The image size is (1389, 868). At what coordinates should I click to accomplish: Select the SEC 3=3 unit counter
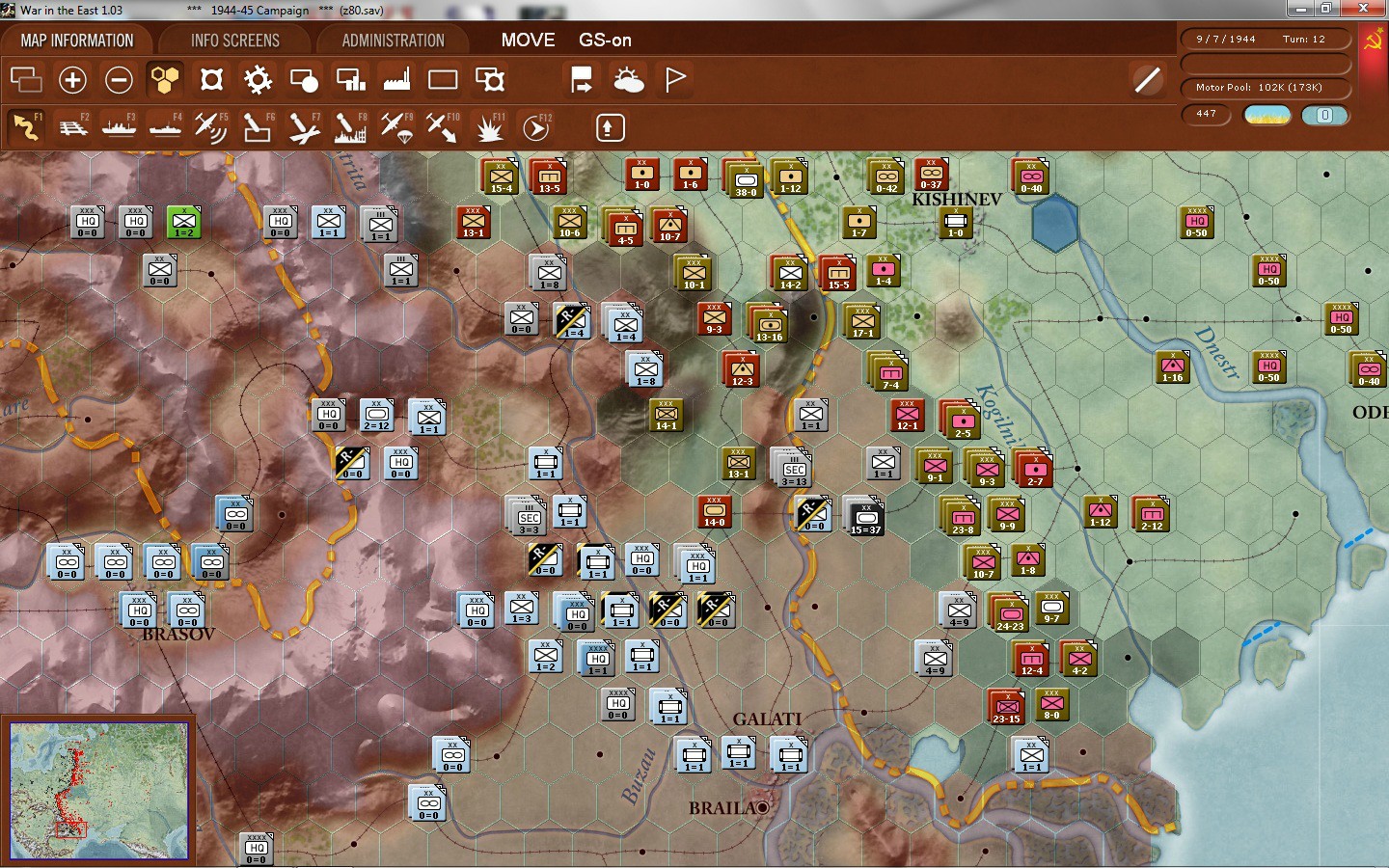tap(529, 518)
